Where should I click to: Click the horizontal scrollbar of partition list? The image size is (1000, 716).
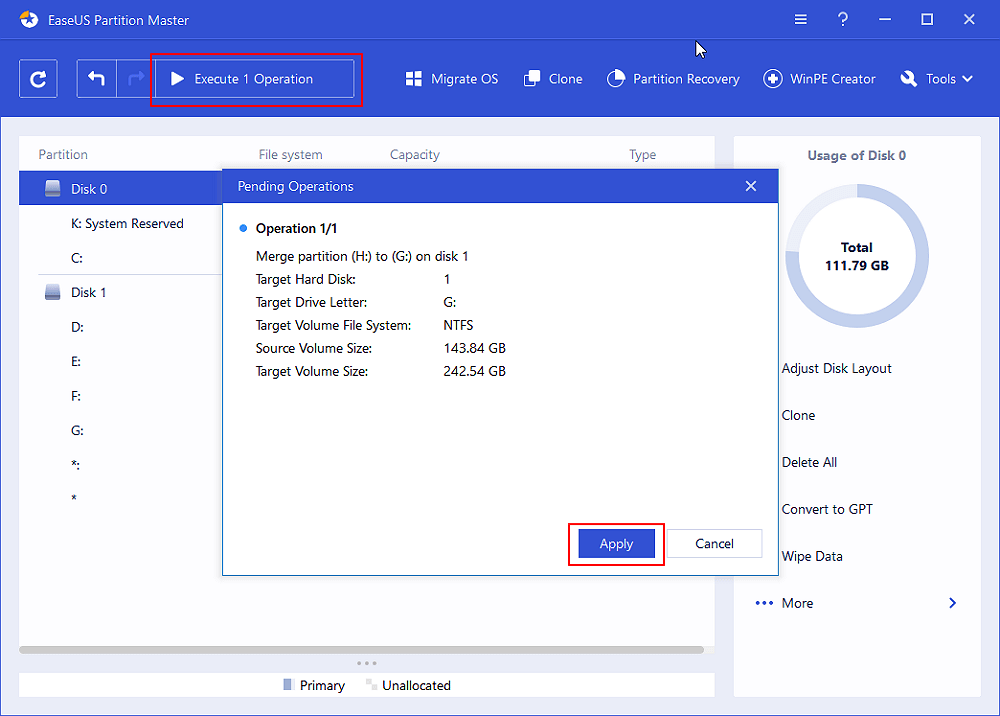point(362,650)
